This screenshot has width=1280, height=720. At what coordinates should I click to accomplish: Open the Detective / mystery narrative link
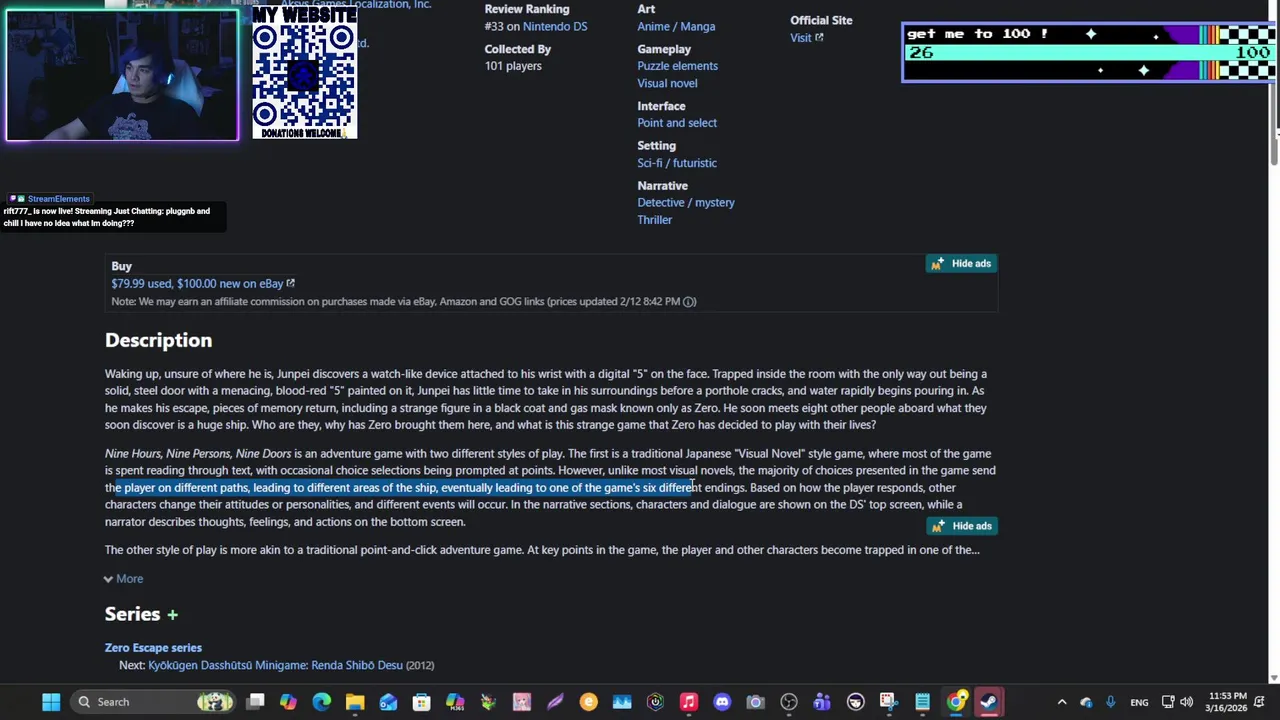tap(686, 203)
